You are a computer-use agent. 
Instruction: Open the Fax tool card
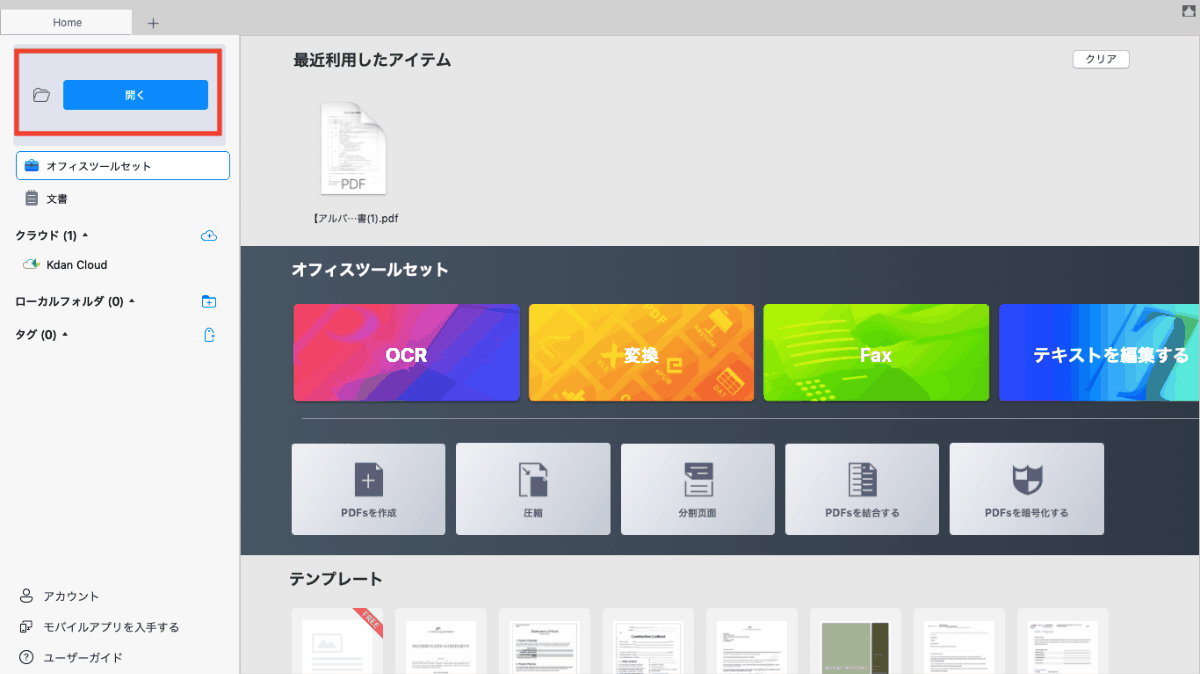pos(876,353)
